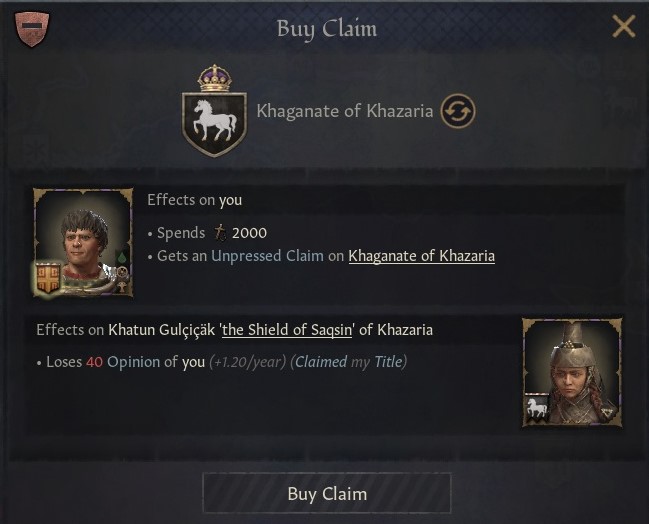Click the piety icon next to 2000

pos(220,233)
